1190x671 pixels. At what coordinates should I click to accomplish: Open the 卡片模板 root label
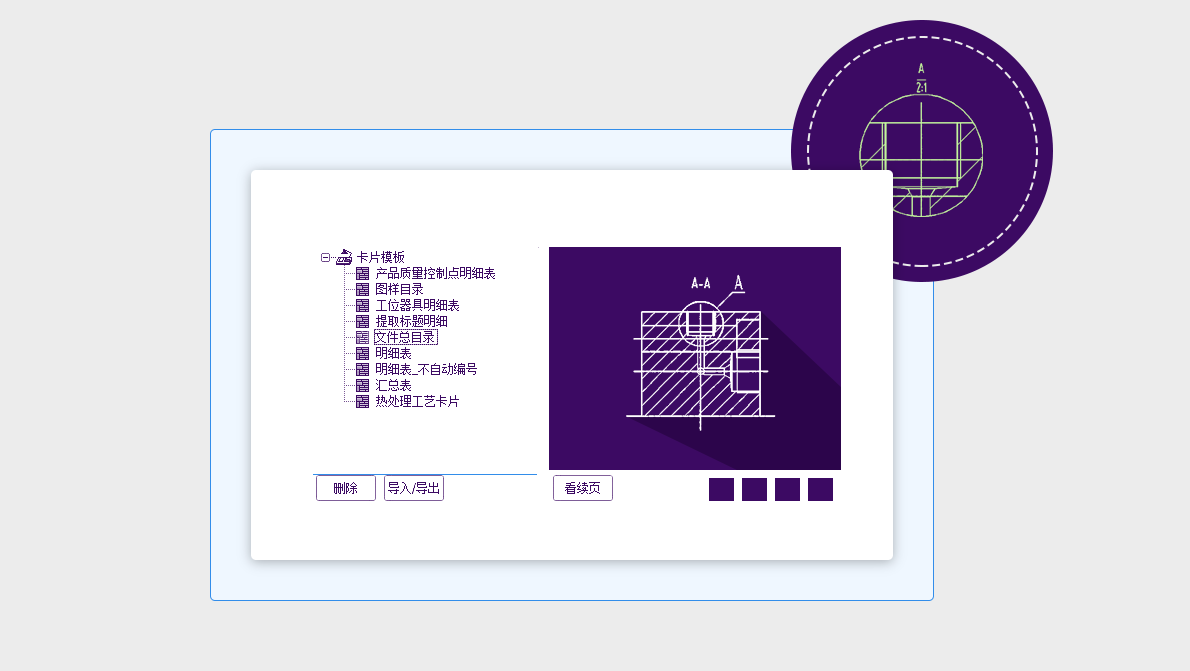pyautogui.click(x=380, y=257)
